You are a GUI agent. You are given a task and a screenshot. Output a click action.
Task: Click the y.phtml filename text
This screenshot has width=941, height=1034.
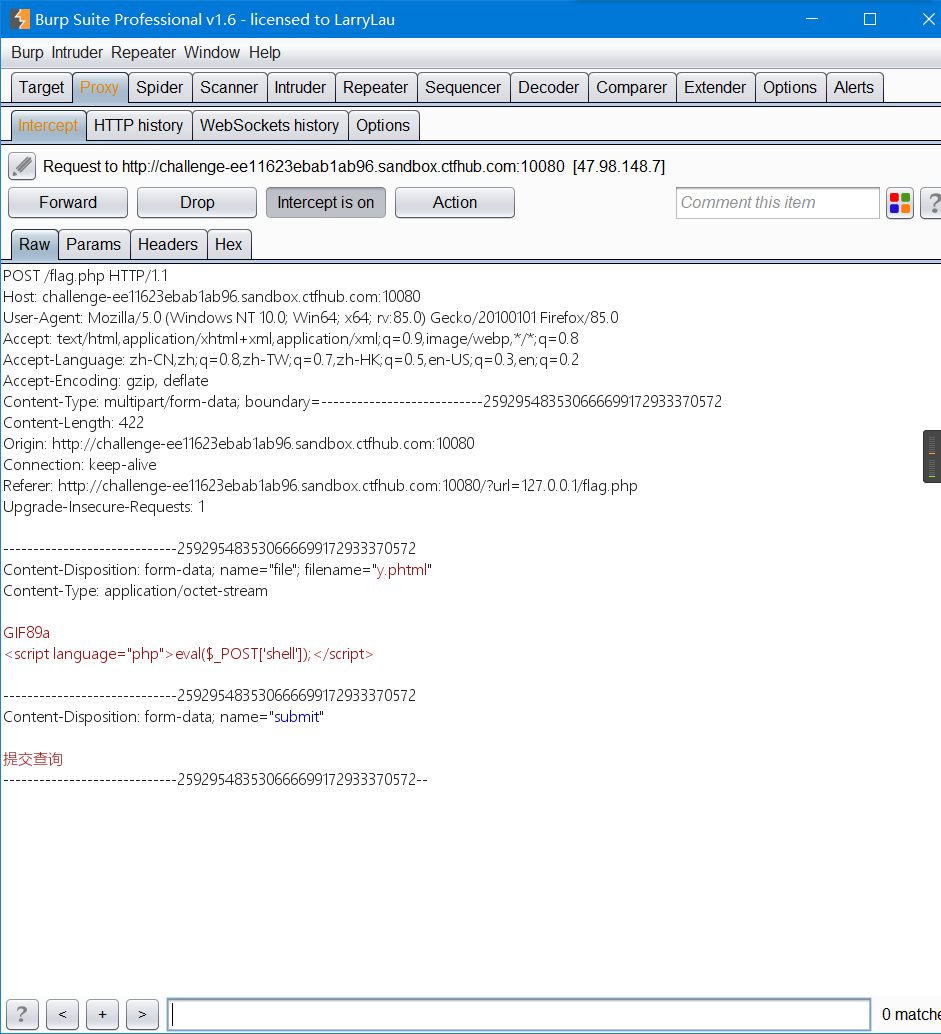pyautogui.click(x=402, y=570)
